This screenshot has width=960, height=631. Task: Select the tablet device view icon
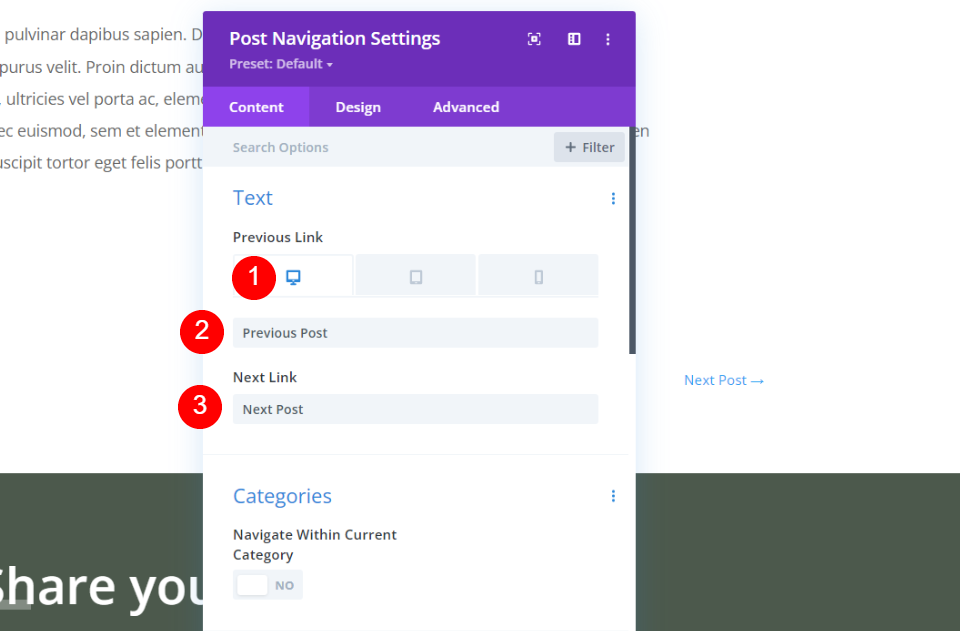click(416, 277)
